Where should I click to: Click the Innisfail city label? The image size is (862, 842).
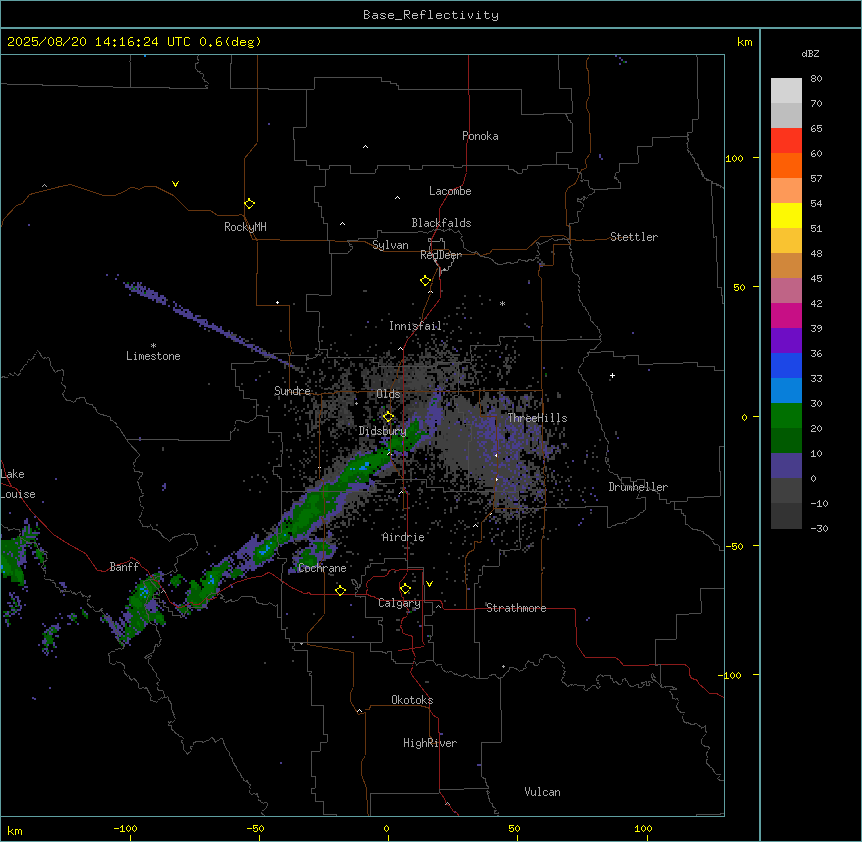point(416,326)
